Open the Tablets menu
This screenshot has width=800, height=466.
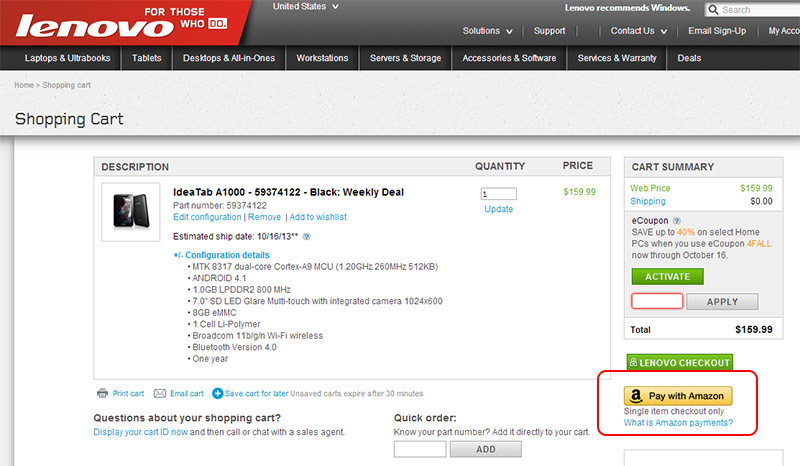click(x=146, y=58)
